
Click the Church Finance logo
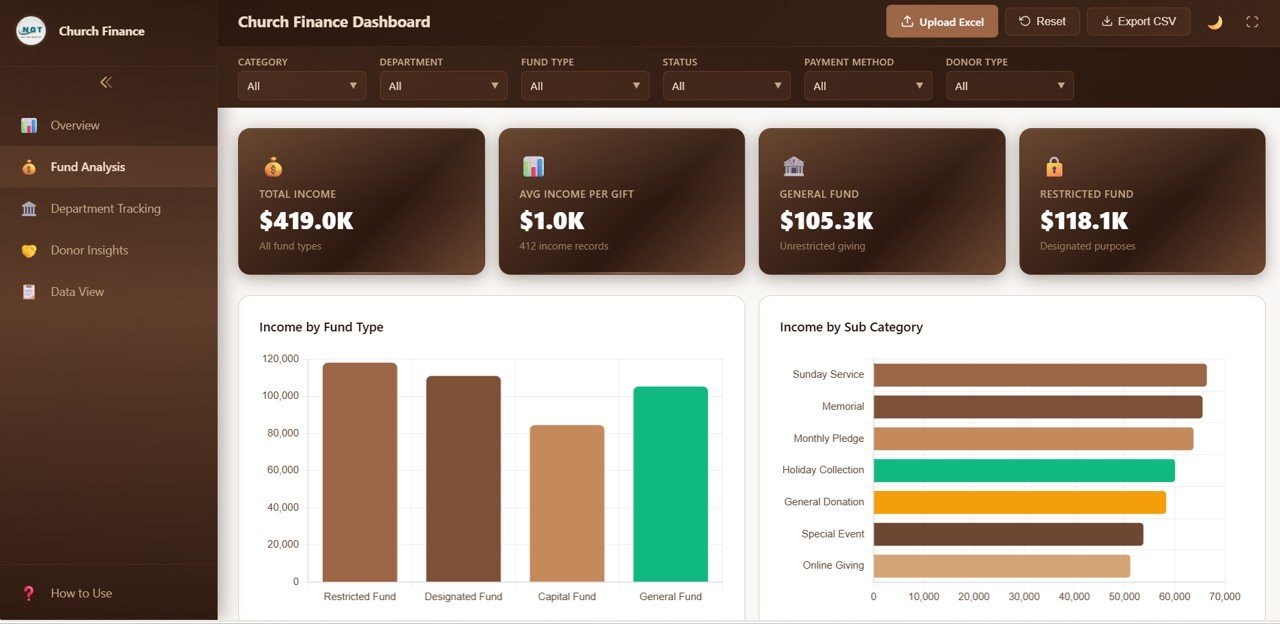click(30, 31)
